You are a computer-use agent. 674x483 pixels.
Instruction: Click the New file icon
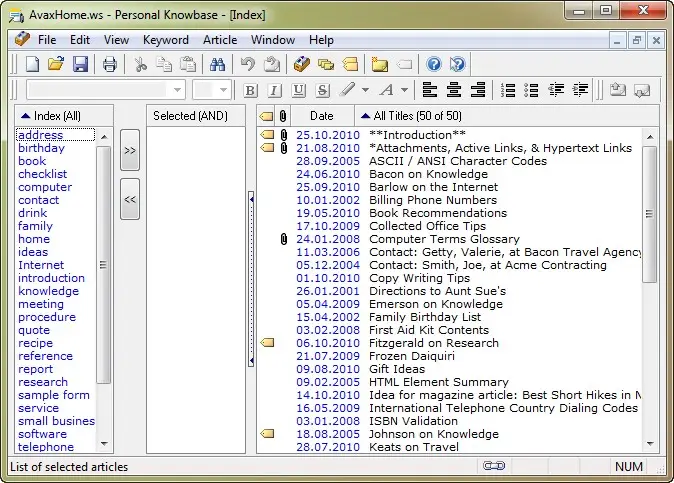(32, 65)
